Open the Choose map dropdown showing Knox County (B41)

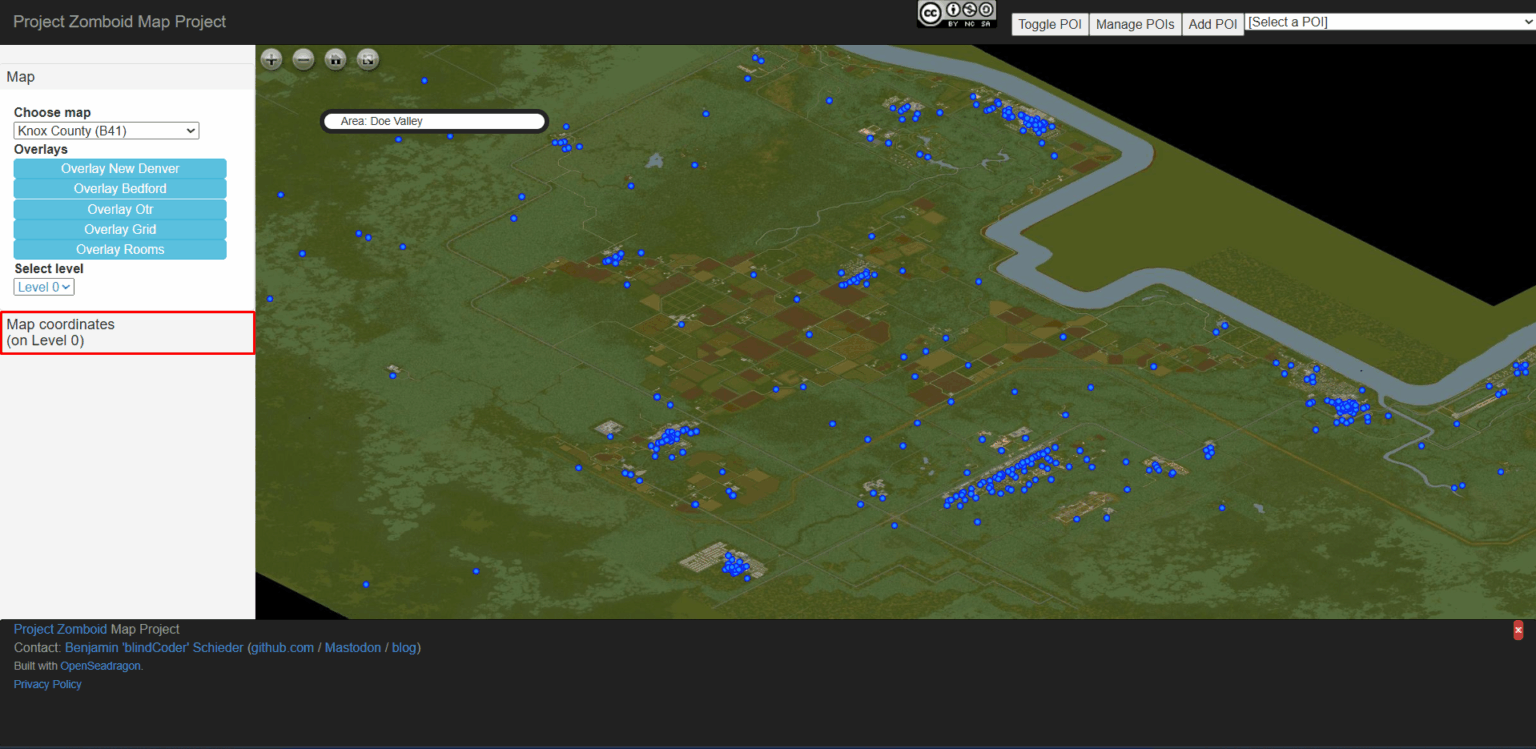[105, 130]
